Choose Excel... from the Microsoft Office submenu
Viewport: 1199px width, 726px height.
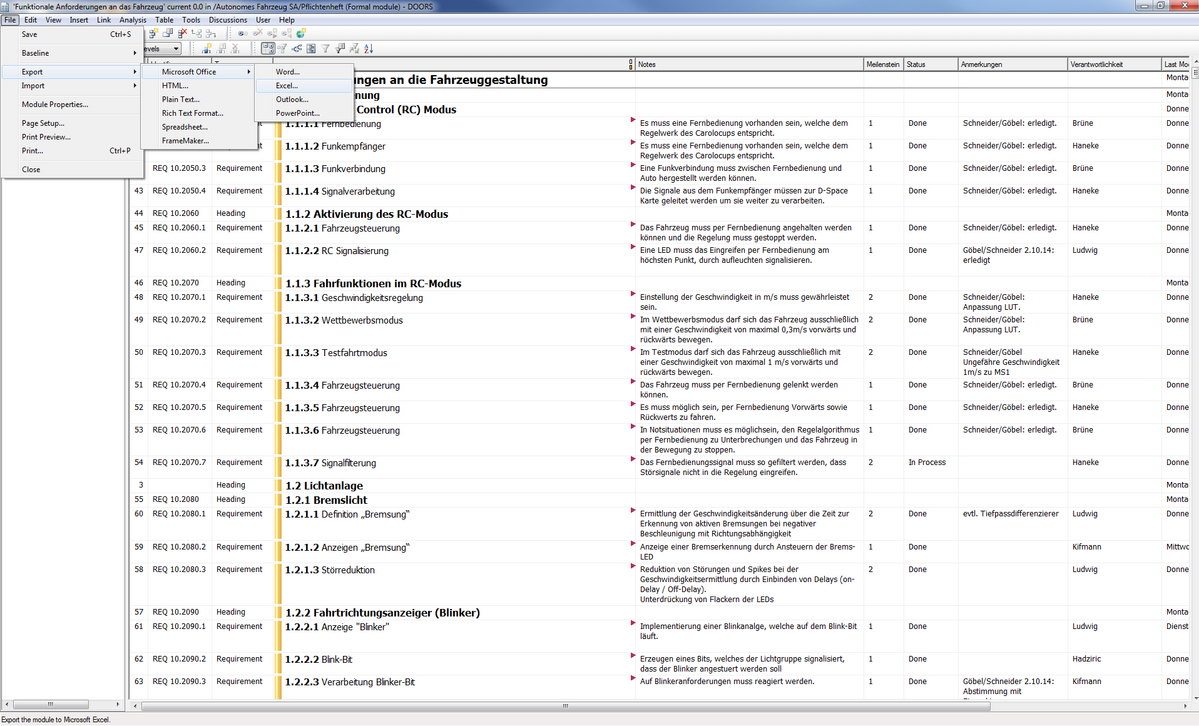tap(287, 86)
